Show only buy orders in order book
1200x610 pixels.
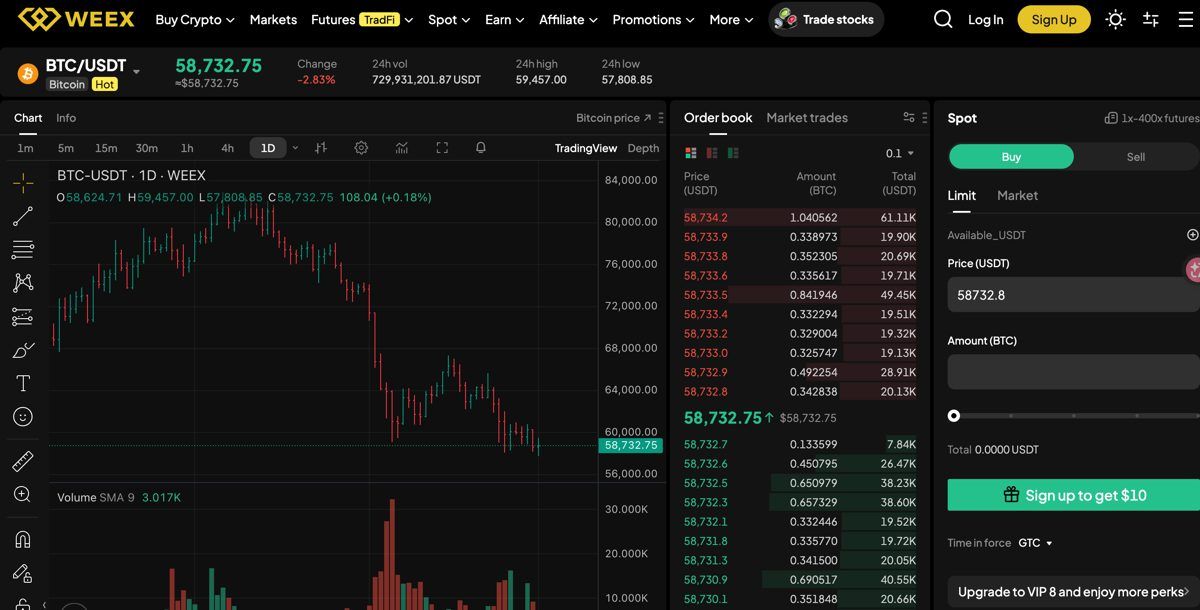pyautogui.click(x=733, y=153)
